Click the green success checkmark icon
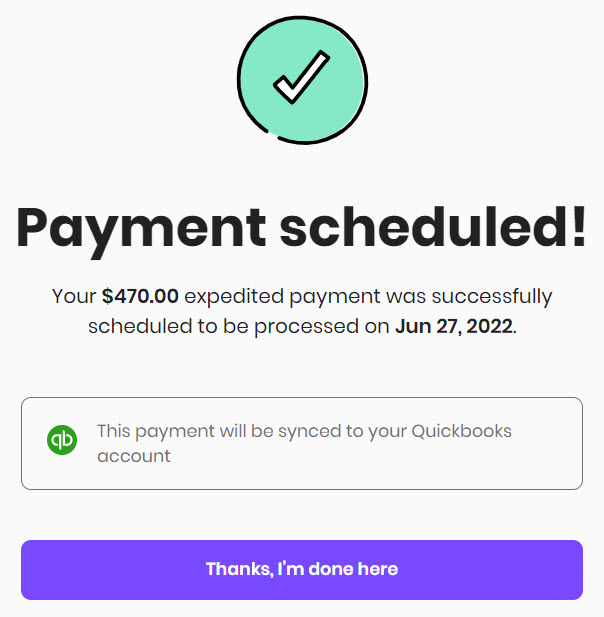604x617 pixels. pyautogui.click(x=302, y=80)
